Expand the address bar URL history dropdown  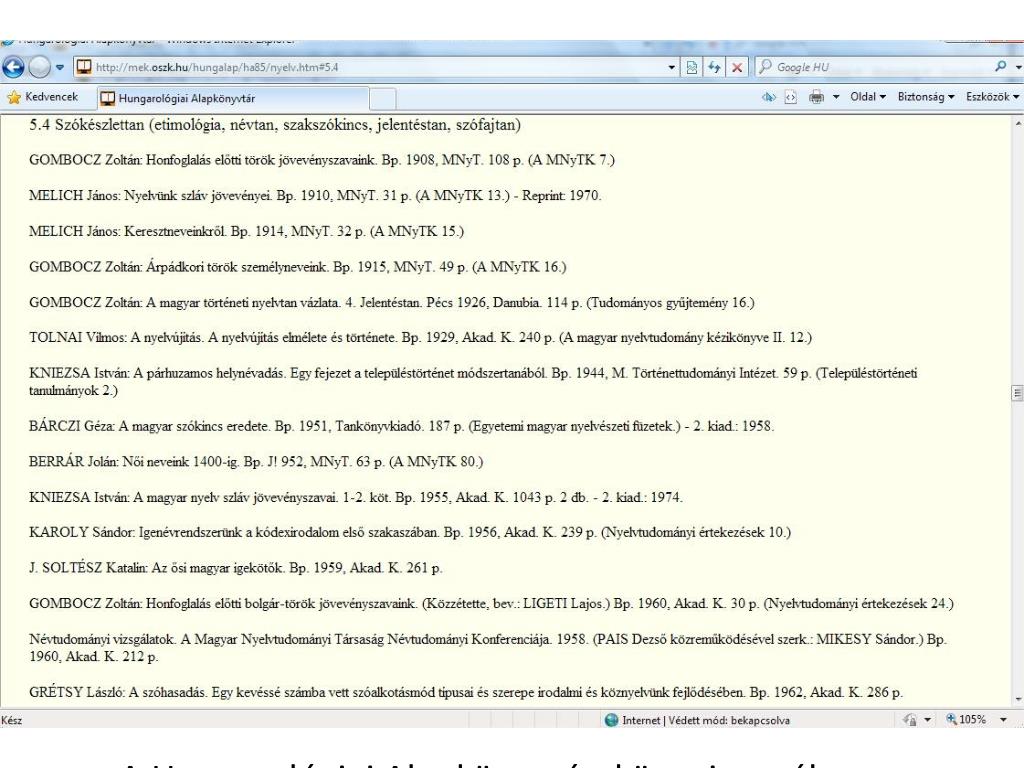click(x=671, y=67)
